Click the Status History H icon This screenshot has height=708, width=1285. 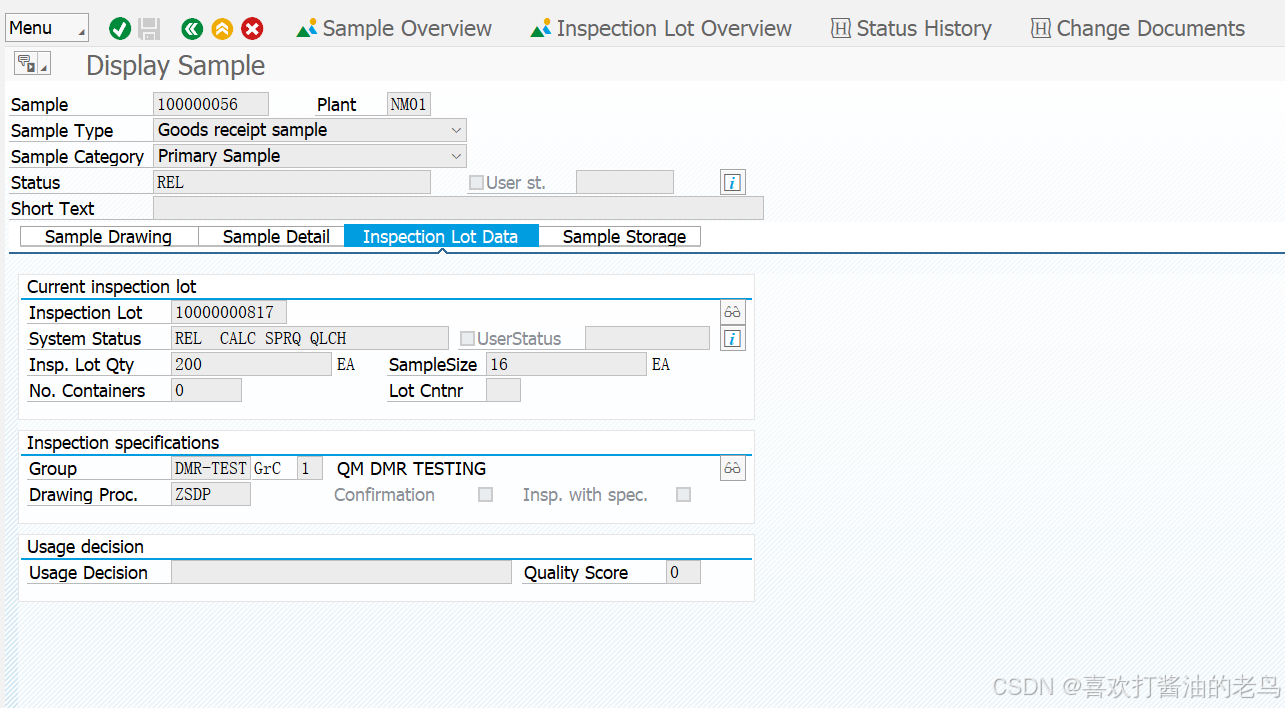(x=841, y=29)
